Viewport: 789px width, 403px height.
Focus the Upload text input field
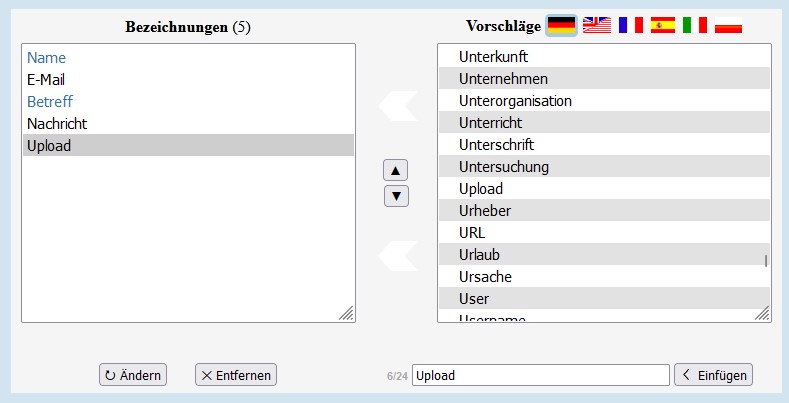540,375
